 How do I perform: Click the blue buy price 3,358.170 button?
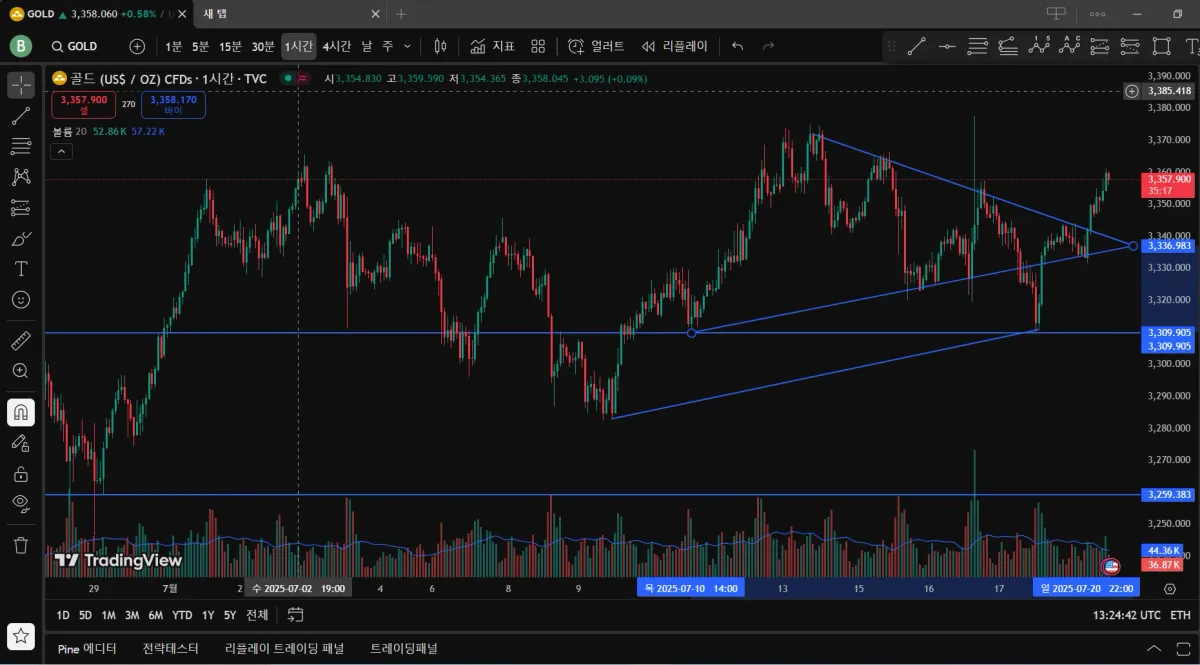(174, 105)
